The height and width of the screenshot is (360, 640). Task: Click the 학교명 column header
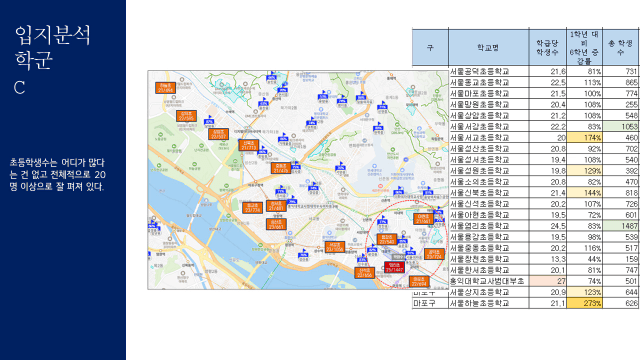(489, 47)
